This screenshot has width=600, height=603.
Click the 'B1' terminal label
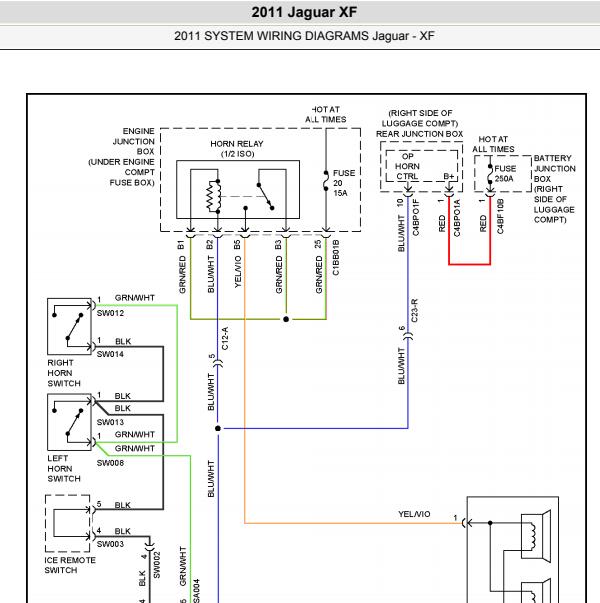[181, 245]
